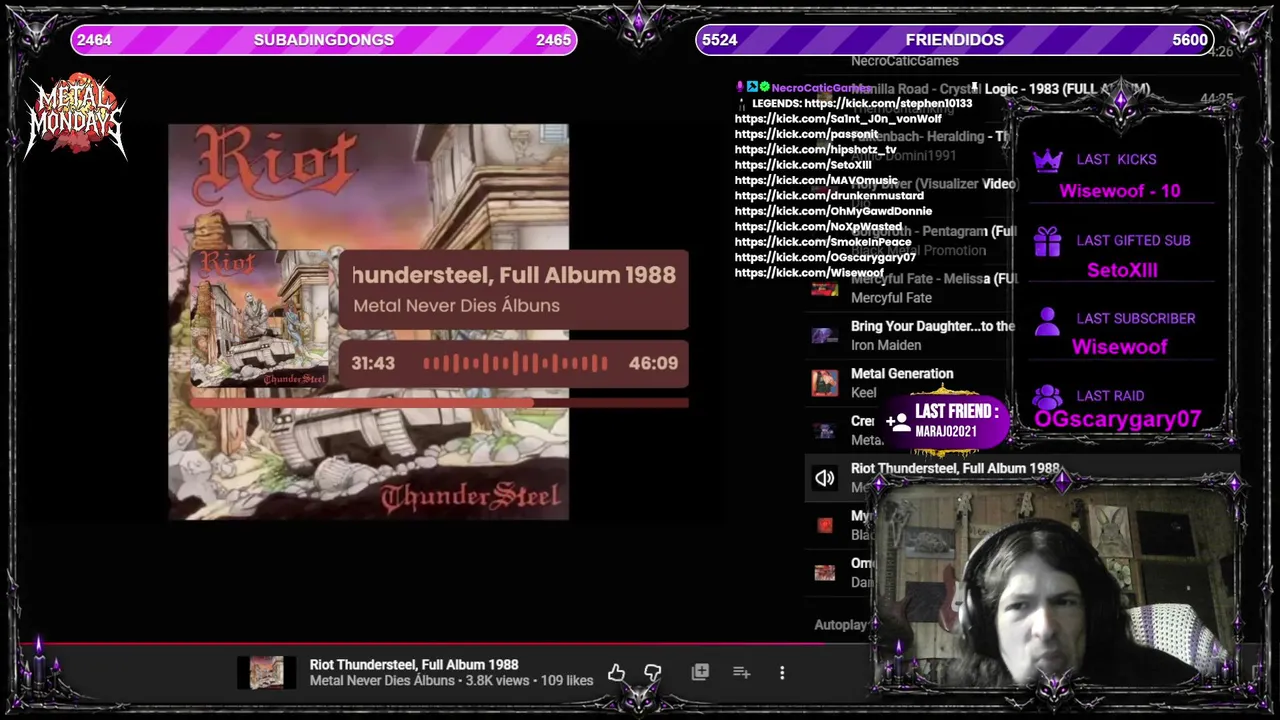The image size is (1280, 720).
Task: Click the Autoplay label below the queue
Action: (841, 625)
